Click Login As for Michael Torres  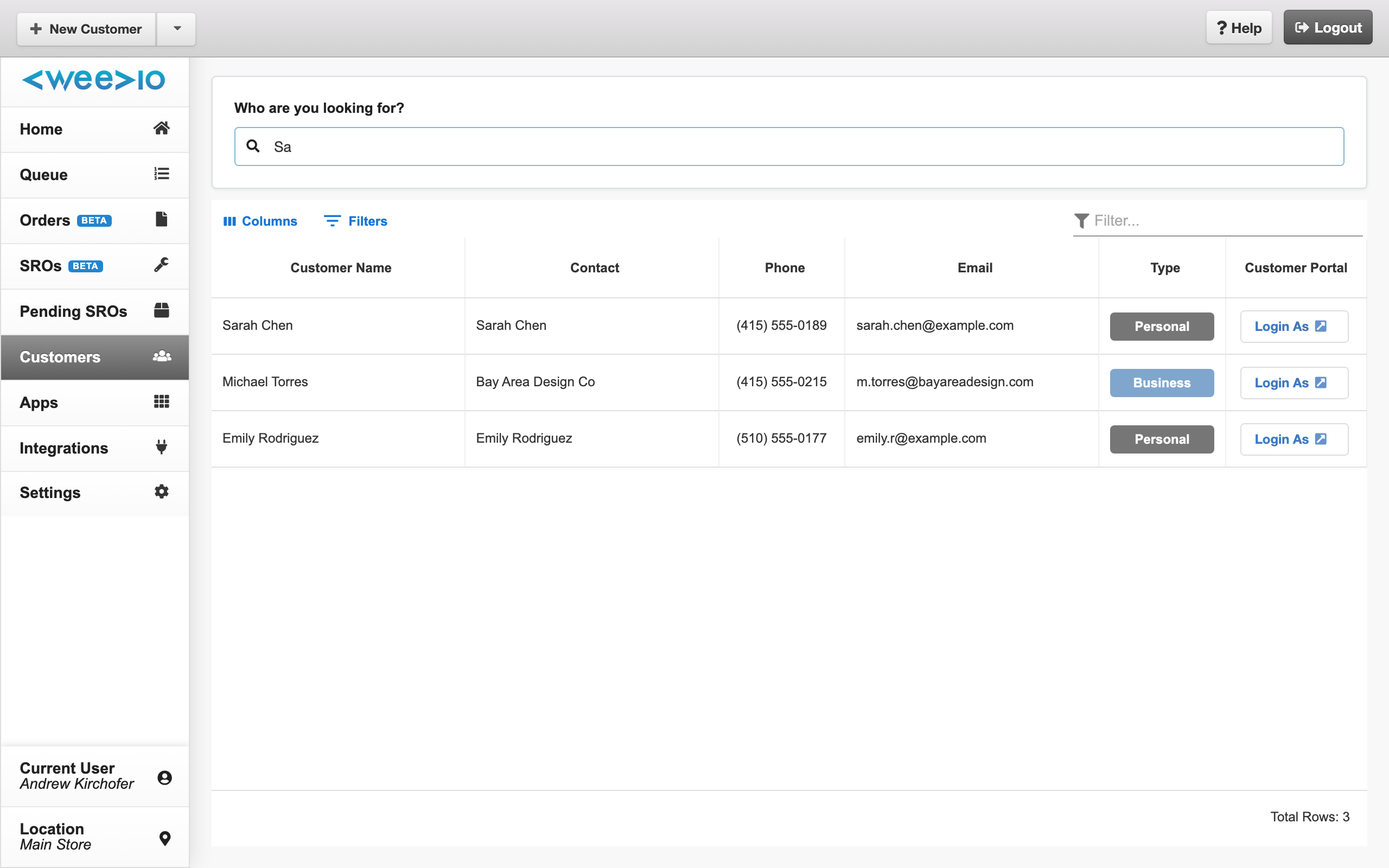[1294, 382]
